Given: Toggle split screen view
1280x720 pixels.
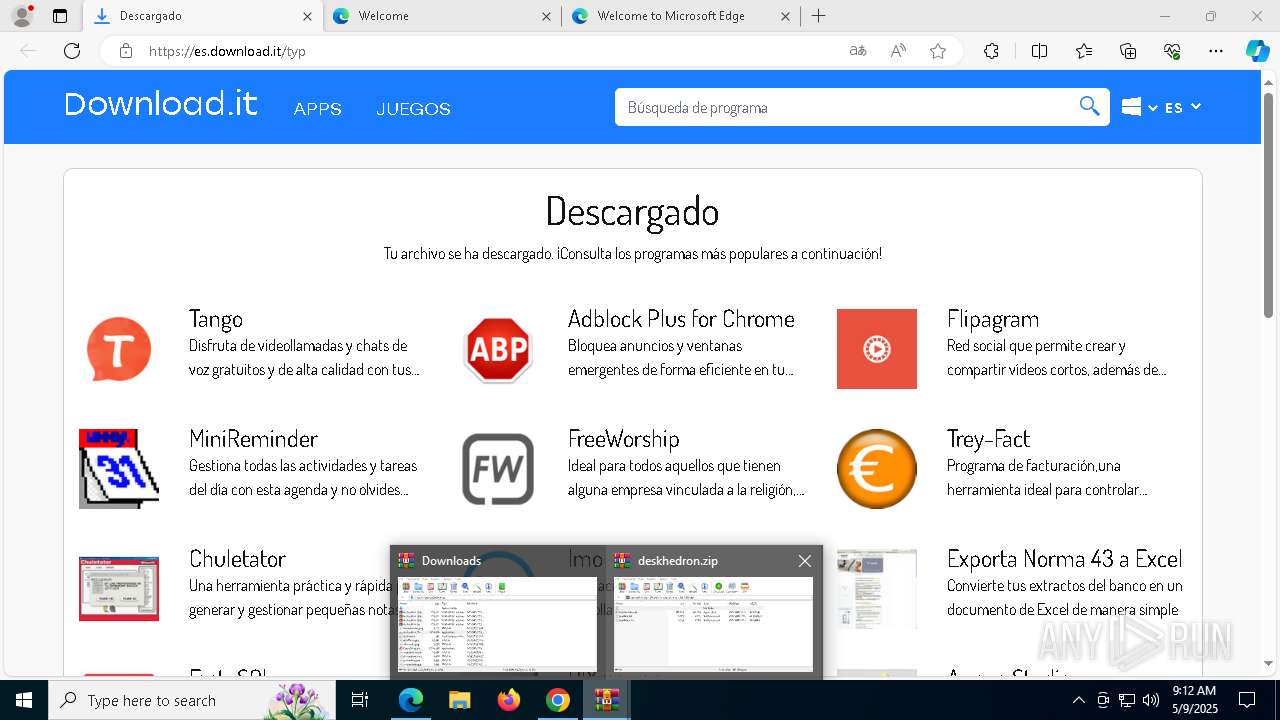Looking at the screenshot, I should click(x=1039, y=51).
